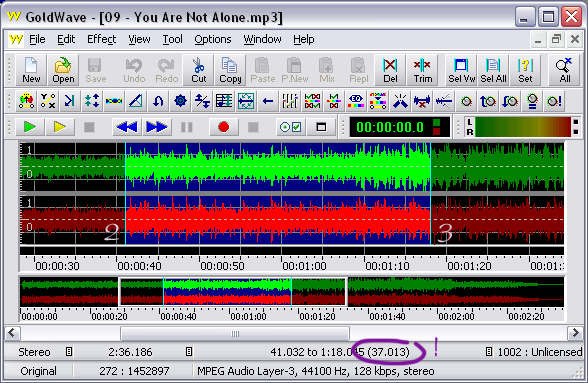The width and height of the screenshot is (588, 383).
Task: Open the curved U-turn arrow effect icon
Action: click(x=158, y=101)
